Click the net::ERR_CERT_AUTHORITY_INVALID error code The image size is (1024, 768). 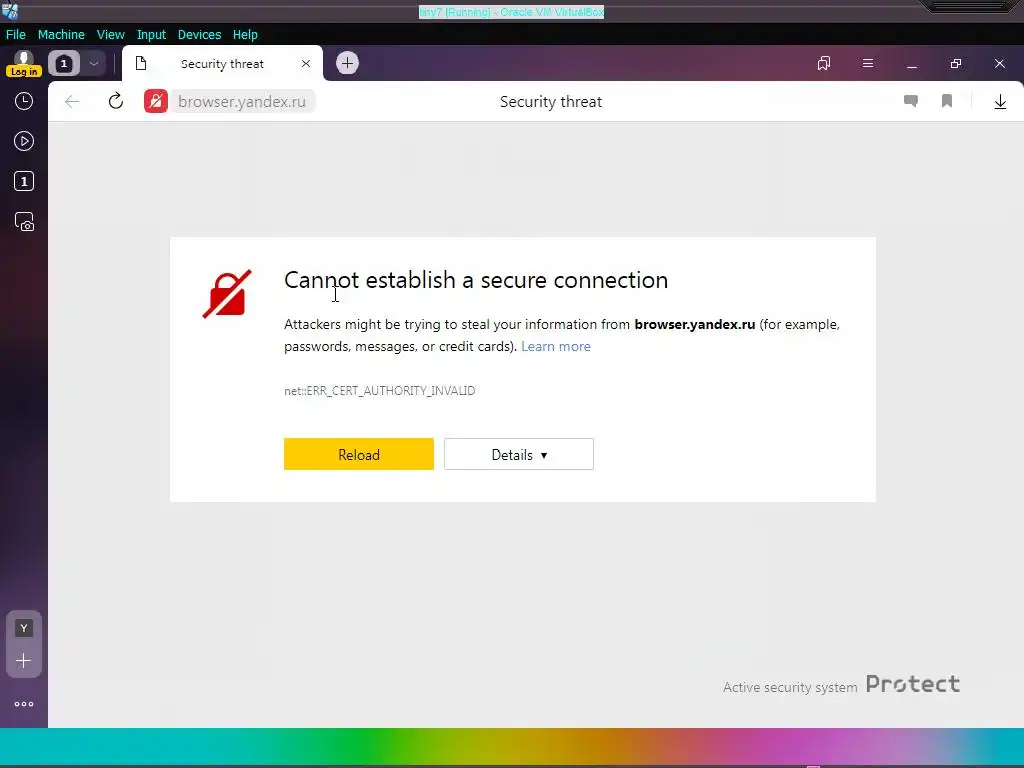pos(379,391)
